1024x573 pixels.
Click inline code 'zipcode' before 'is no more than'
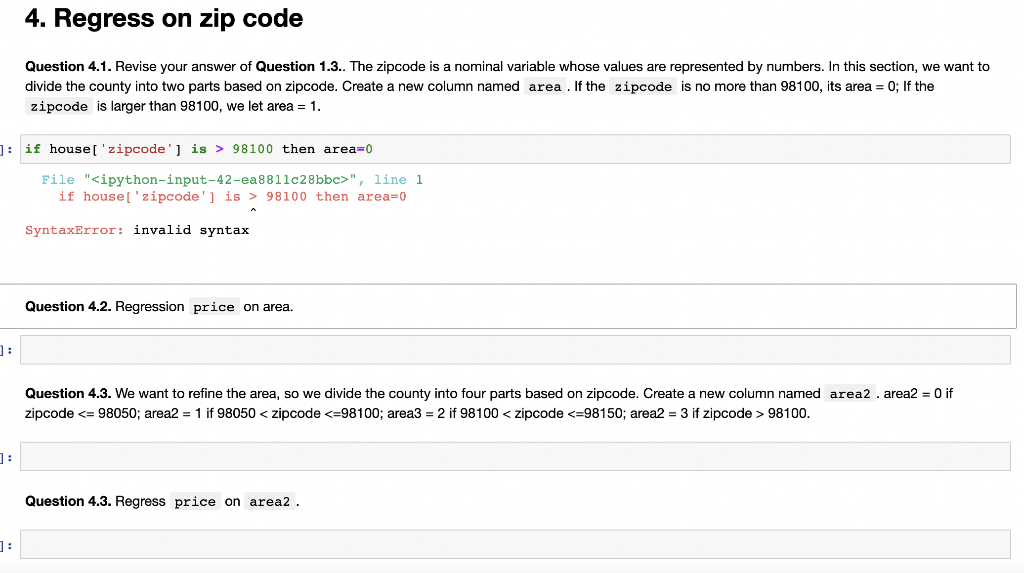643,86
